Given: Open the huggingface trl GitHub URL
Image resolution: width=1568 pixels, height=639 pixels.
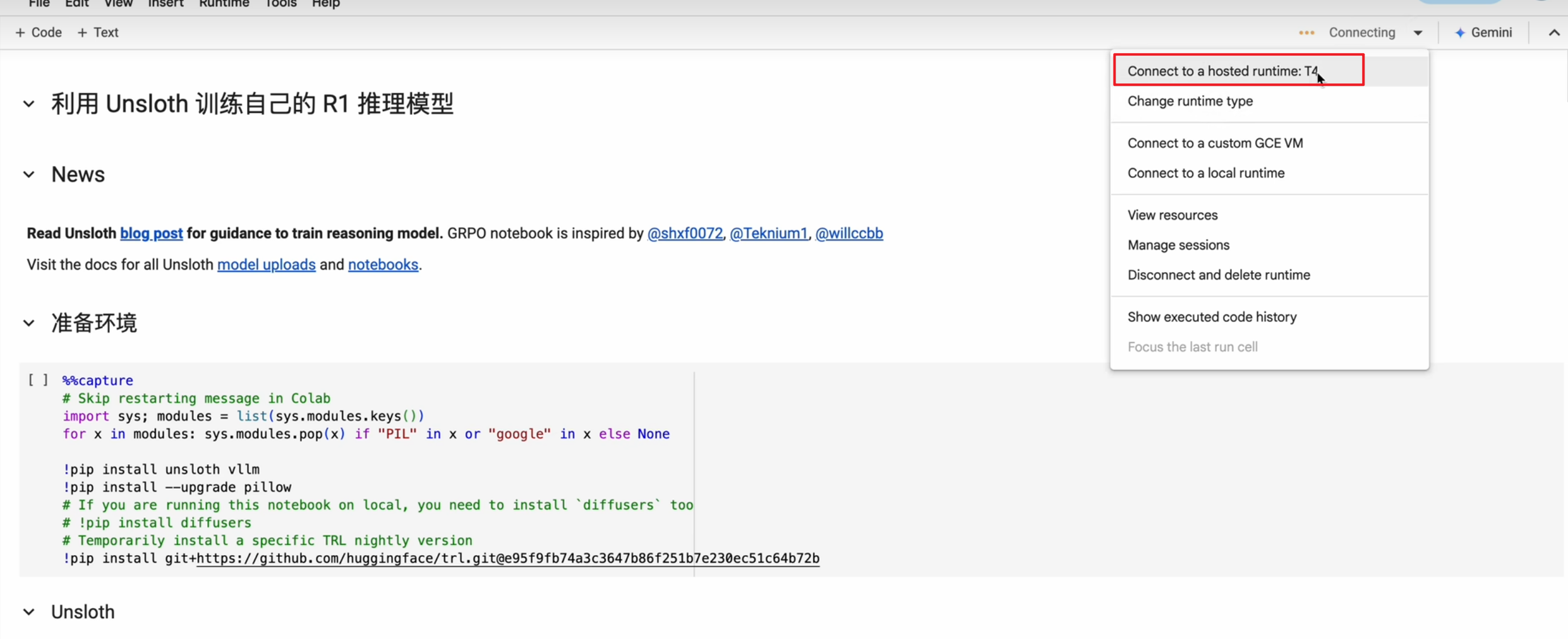Looking at the screenshot, I should [508, 558].
